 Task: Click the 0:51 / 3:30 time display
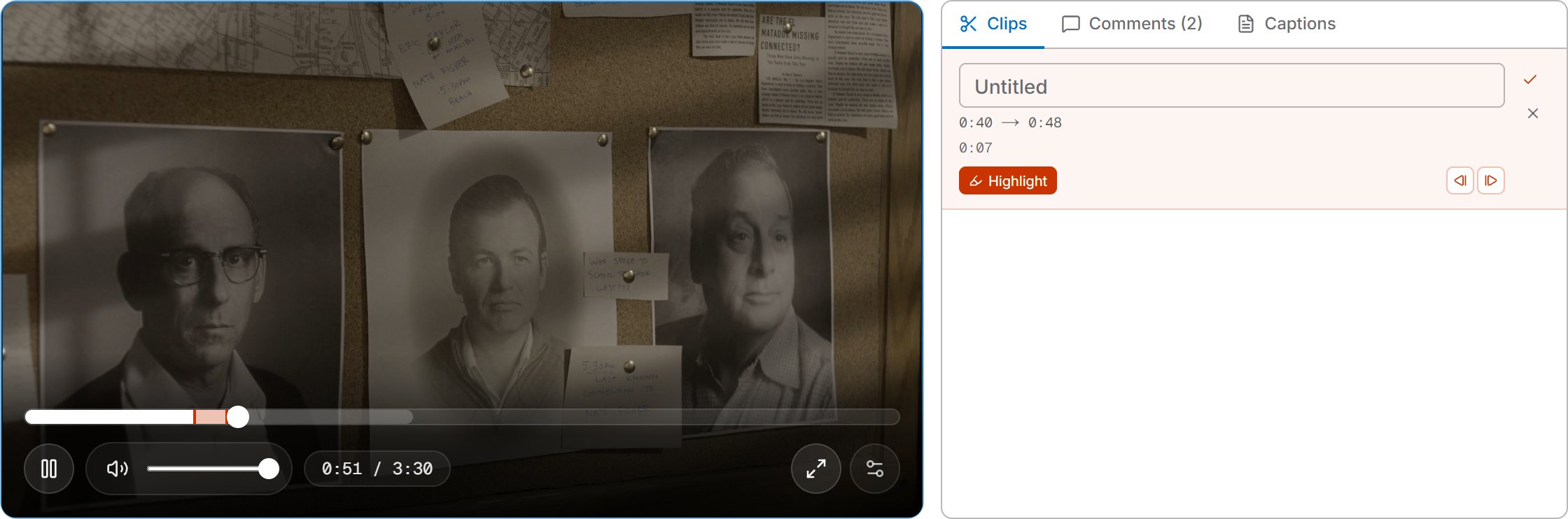(x=377, y=469)
